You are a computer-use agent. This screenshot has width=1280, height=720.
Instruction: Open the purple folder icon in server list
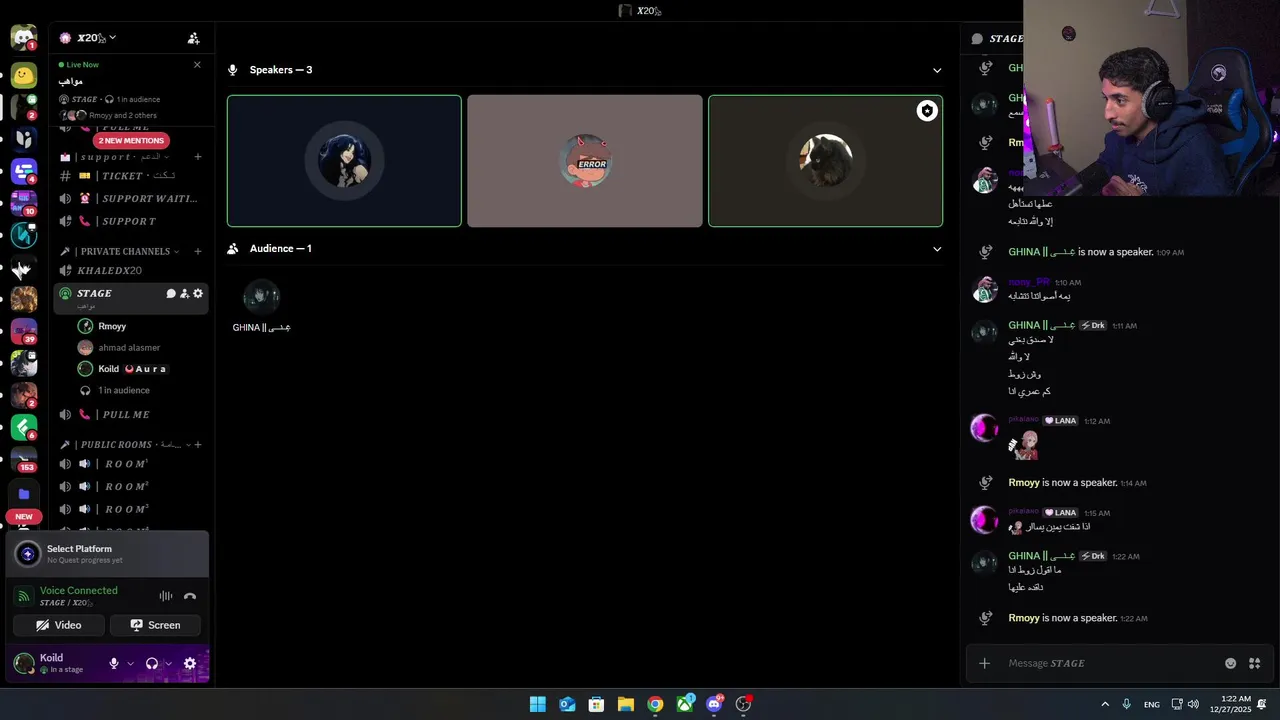point(24,494)
